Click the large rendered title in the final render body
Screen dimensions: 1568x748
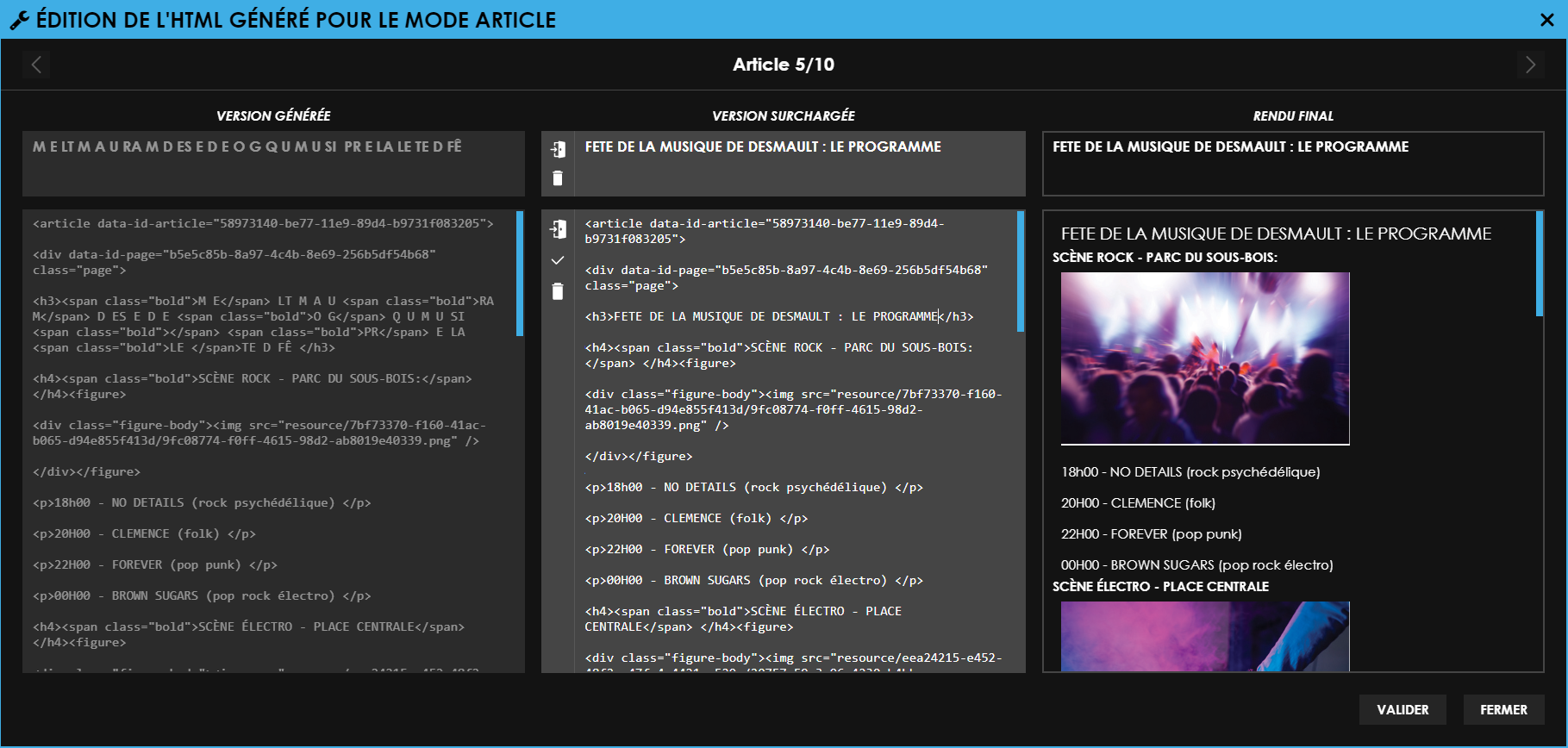click(x=1277, y=234)
